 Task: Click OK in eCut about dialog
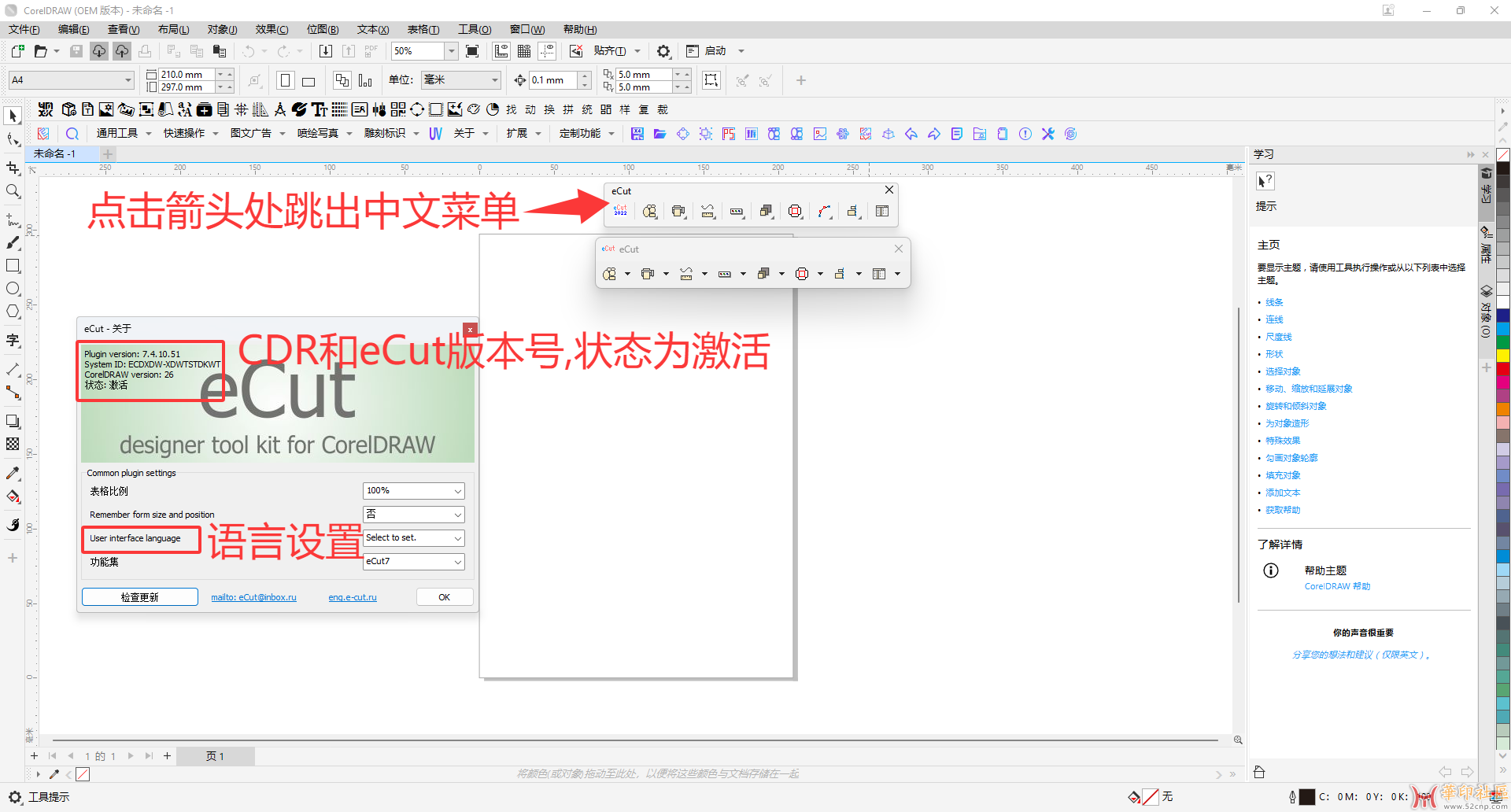[445, 597]
